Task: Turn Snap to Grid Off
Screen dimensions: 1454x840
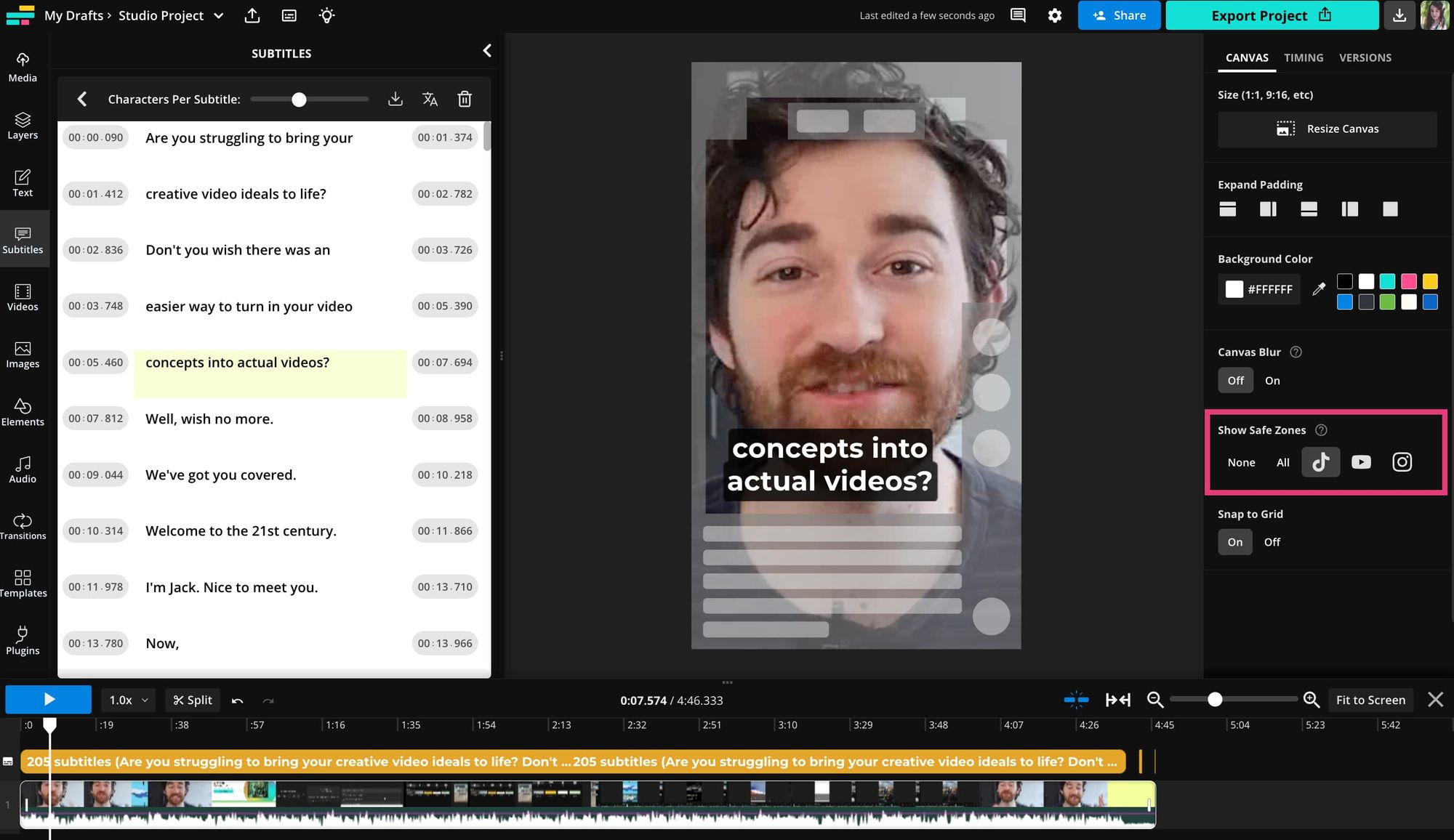Action: tap(1272, 542)
